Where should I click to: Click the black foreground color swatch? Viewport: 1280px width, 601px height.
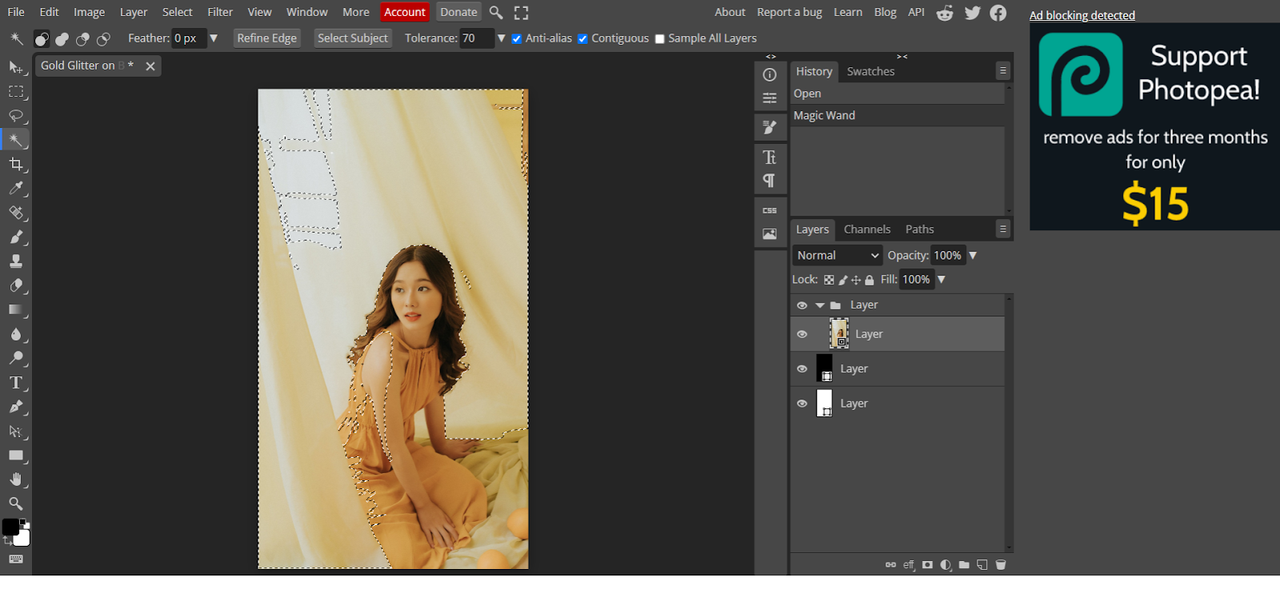click(x=10, y=527)
